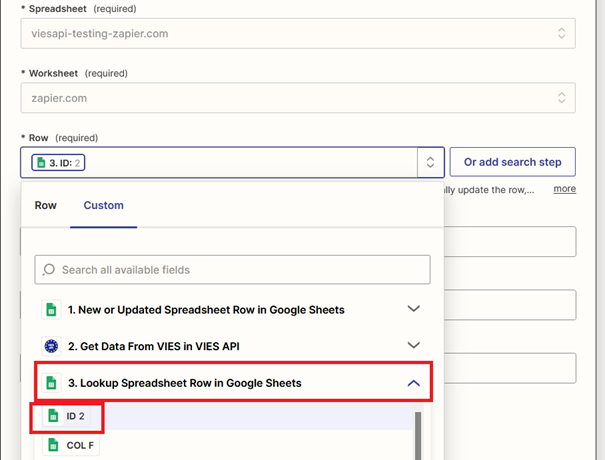Click the magnifier icon in the search box
Viewport: 605px width, 460px height.
point(49,269)
